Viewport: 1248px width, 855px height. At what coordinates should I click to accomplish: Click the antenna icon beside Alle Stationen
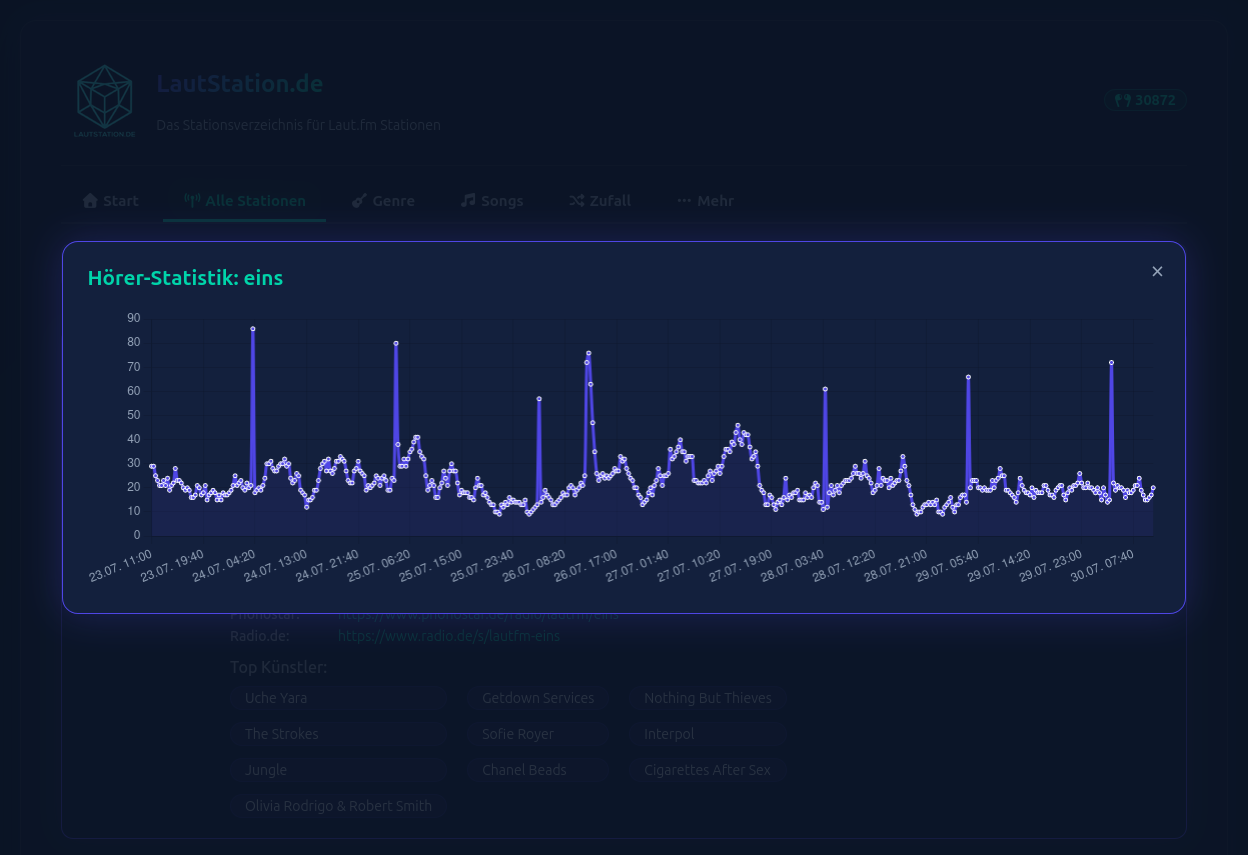coord(192,200)
